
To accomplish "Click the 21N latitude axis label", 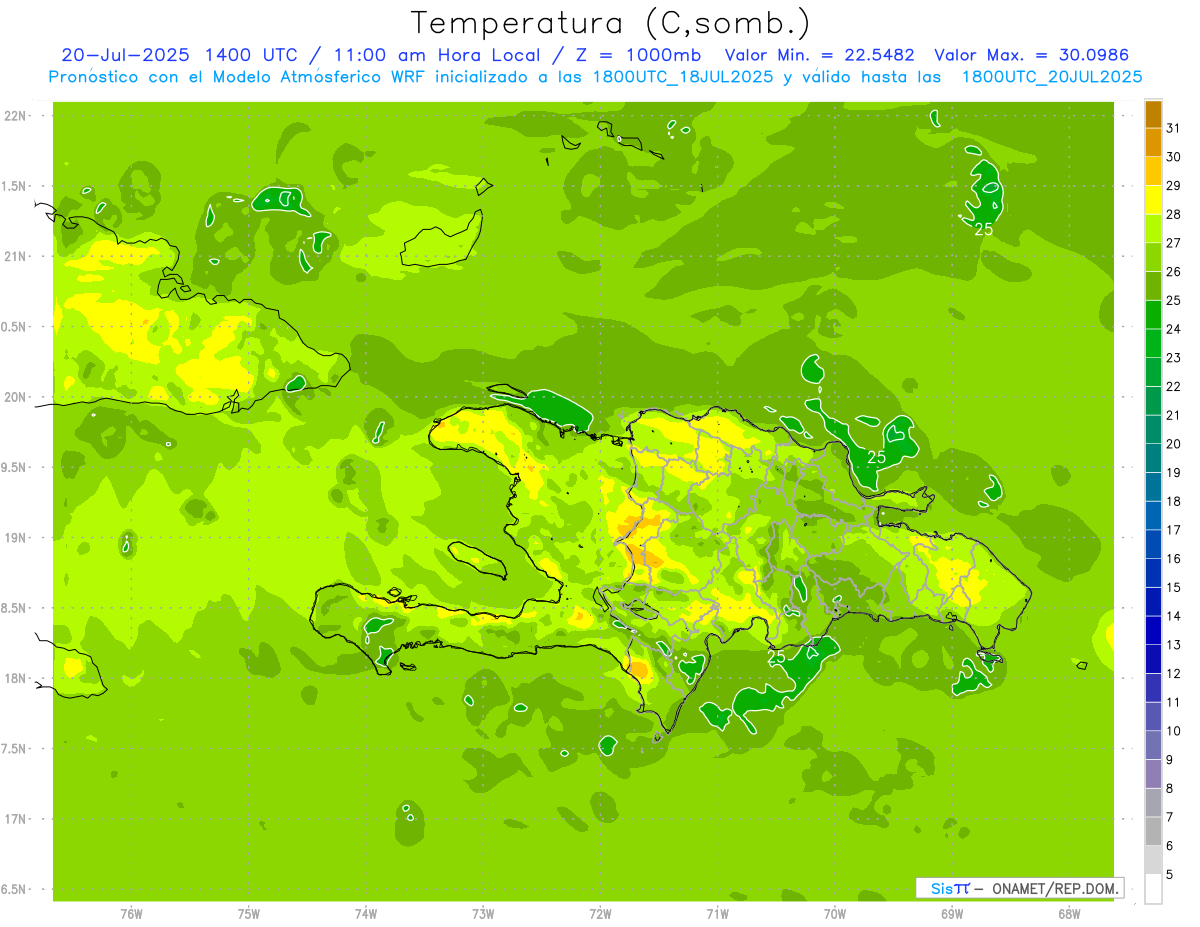I will 14,257.
